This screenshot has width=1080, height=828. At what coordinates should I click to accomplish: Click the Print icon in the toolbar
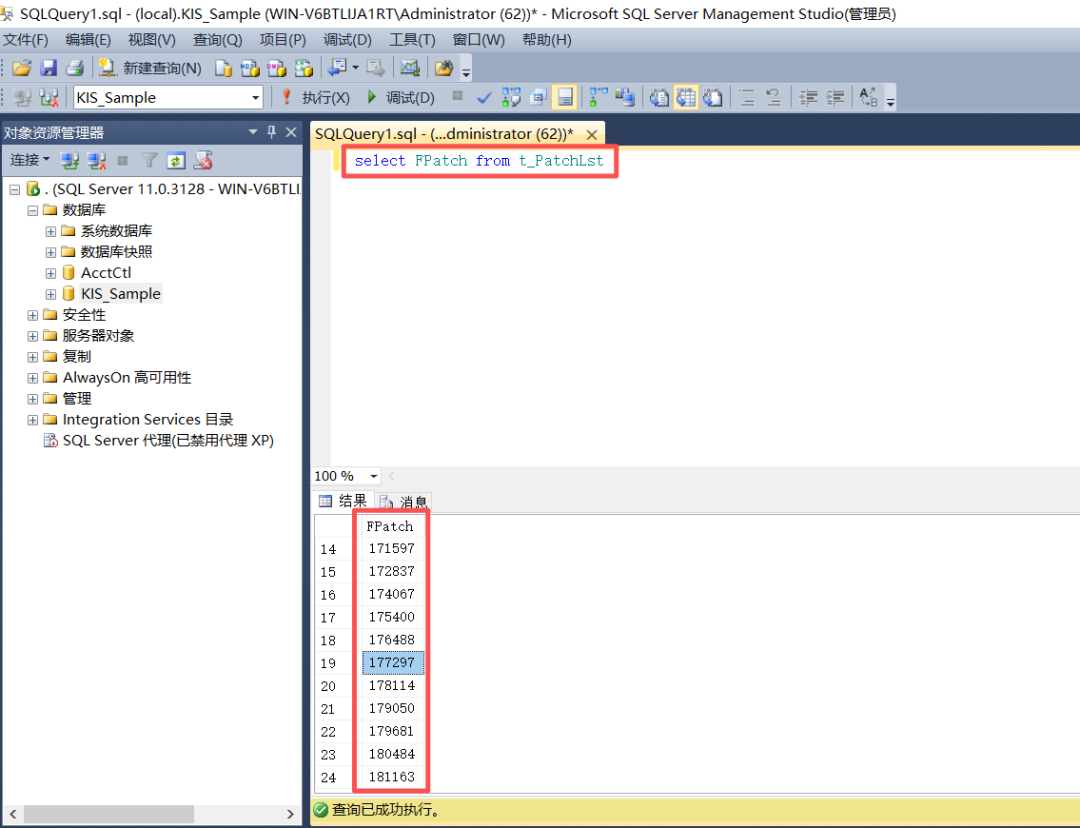click(x=74, y=68)
